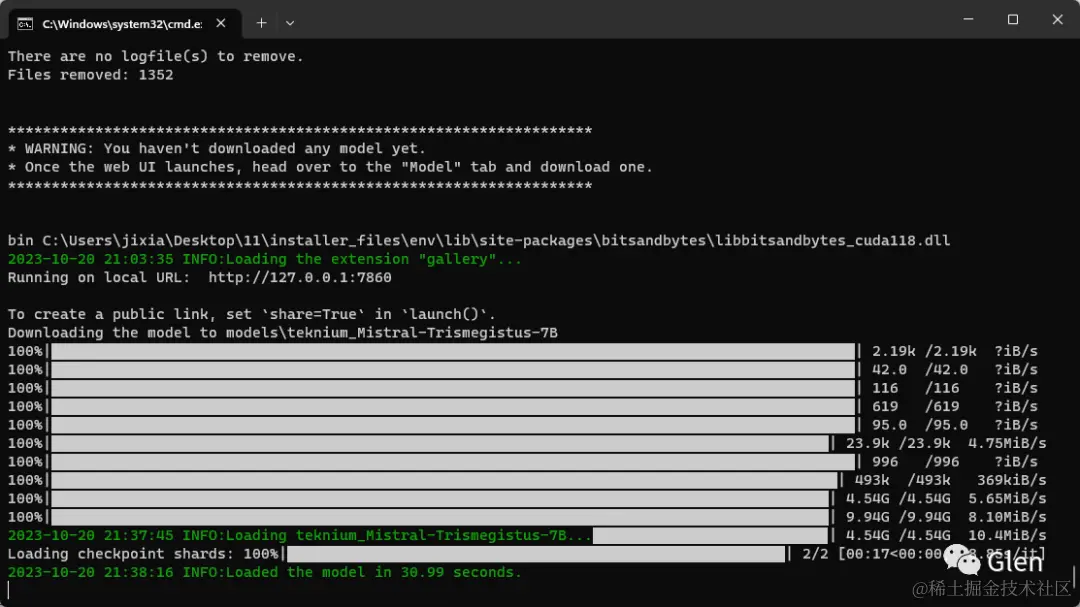Click the 23.9k/23.9k progress bar
This screenshot has width=1080, height=607.
point(440,444)
